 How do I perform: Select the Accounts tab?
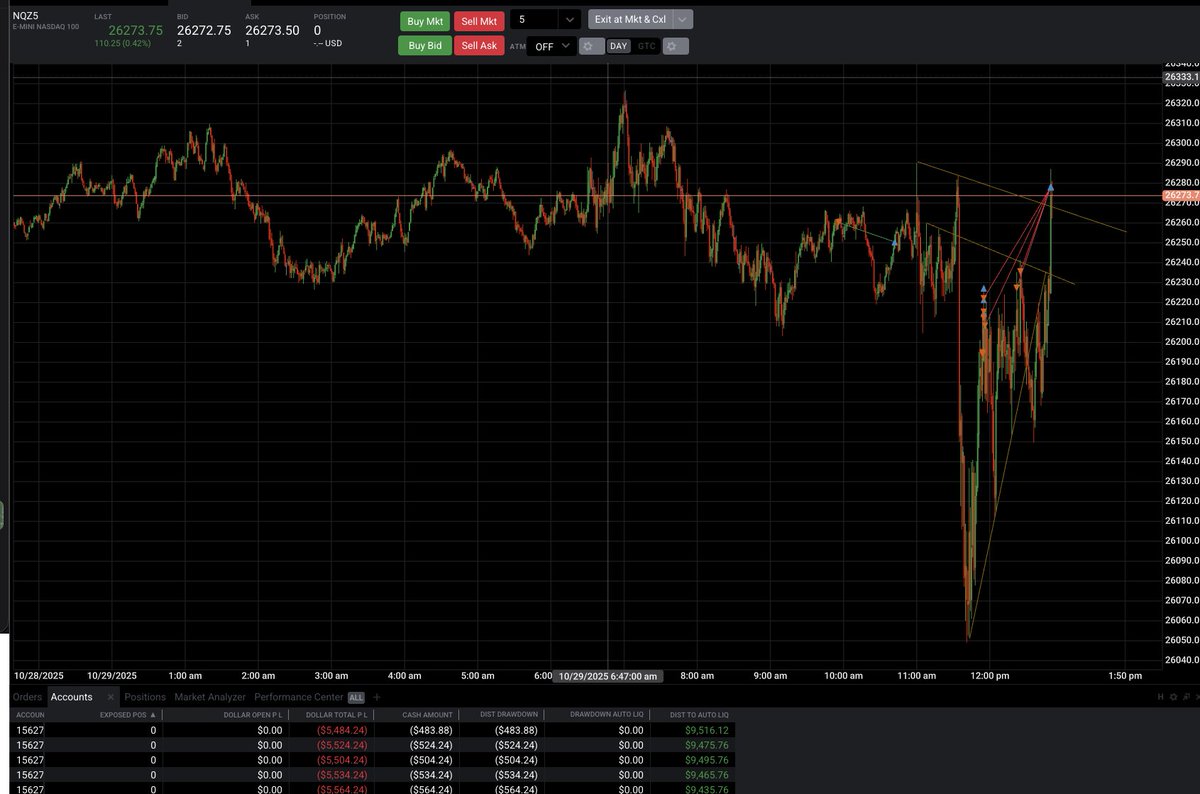pyautogui.click(x=71, y=697)
